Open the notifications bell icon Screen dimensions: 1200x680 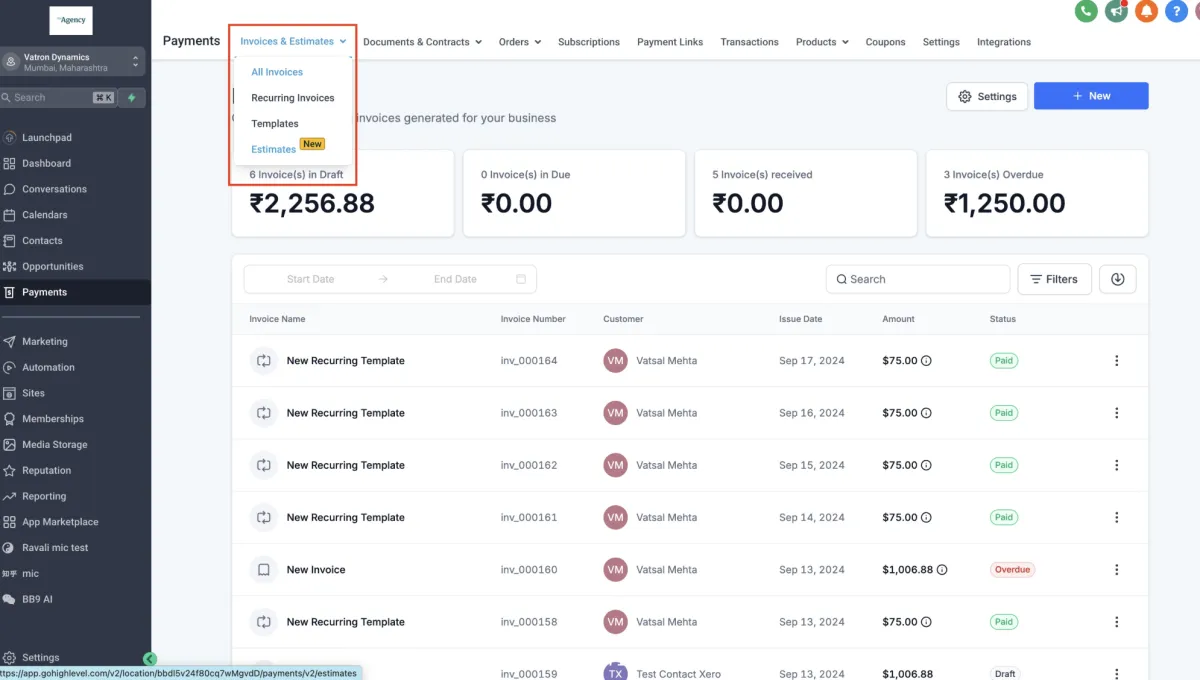pos(1147,11)
